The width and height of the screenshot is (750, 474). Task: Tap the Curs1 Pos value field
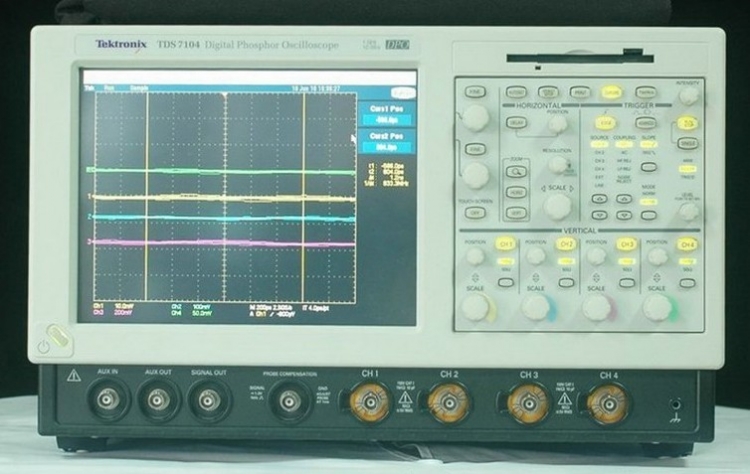(386, 120)
